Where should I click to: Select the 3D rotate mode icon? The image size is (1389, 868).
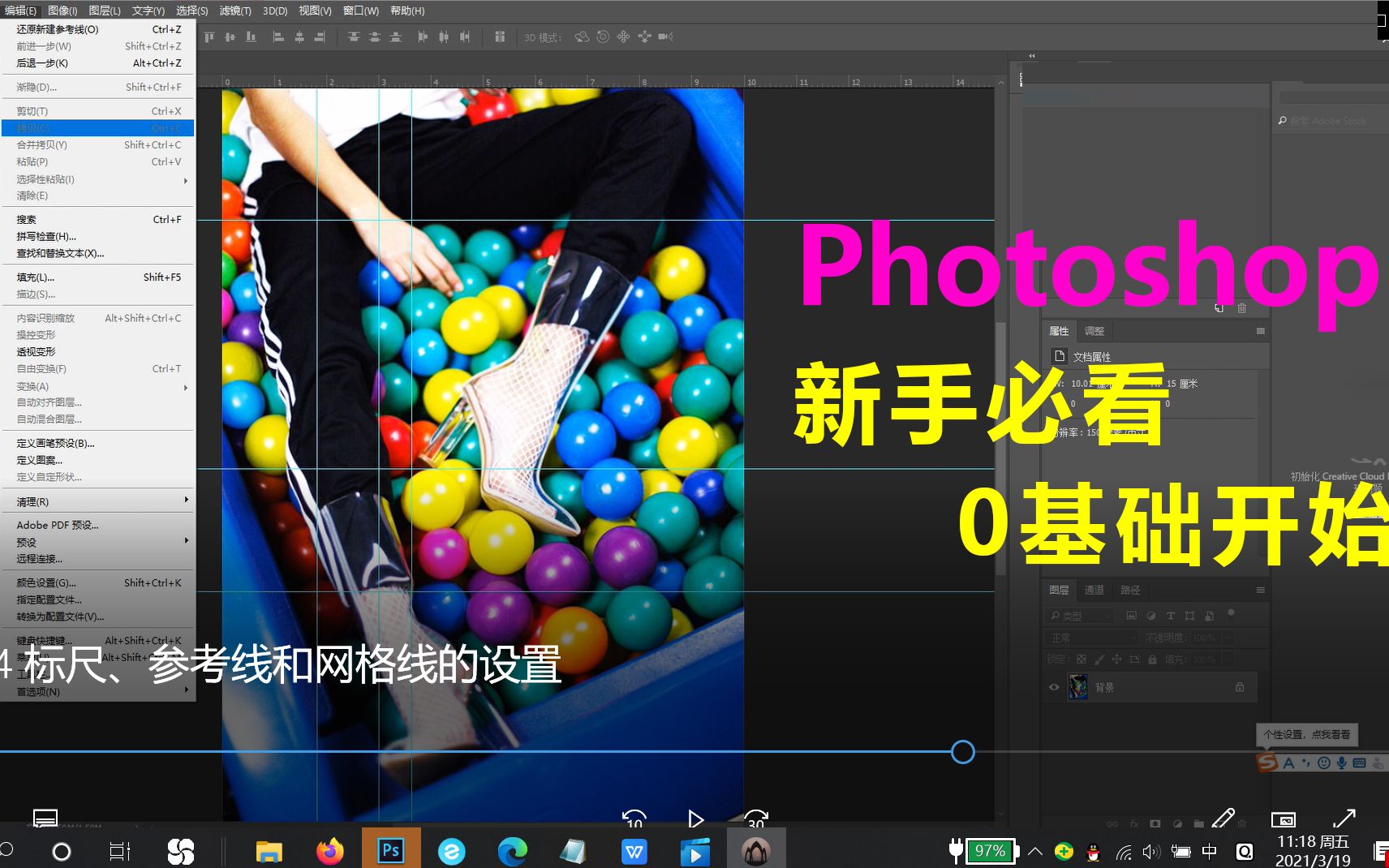point(582,37)
